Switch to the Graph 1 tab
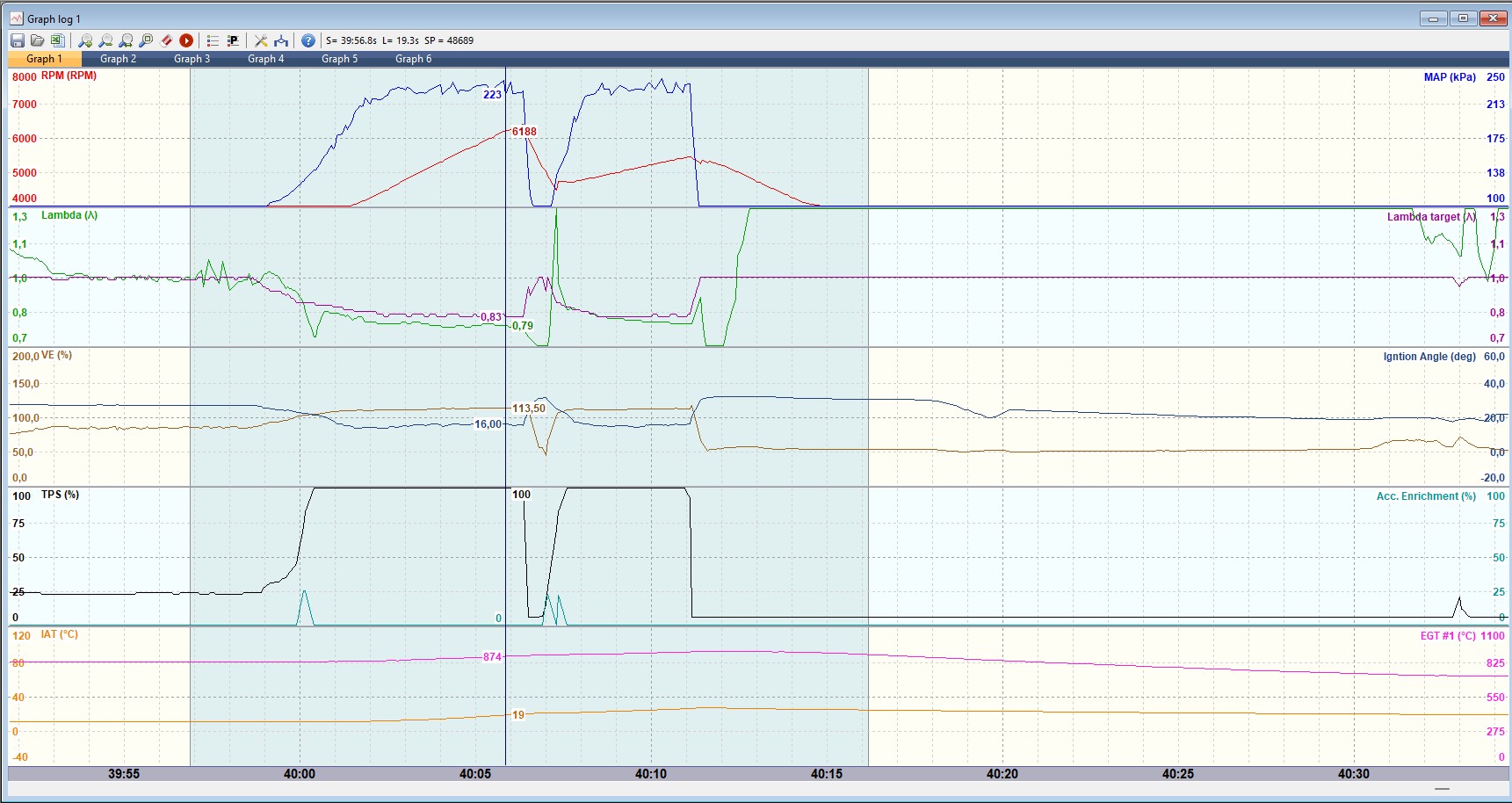The image size is (1512, 803). [x=44, y=59]
